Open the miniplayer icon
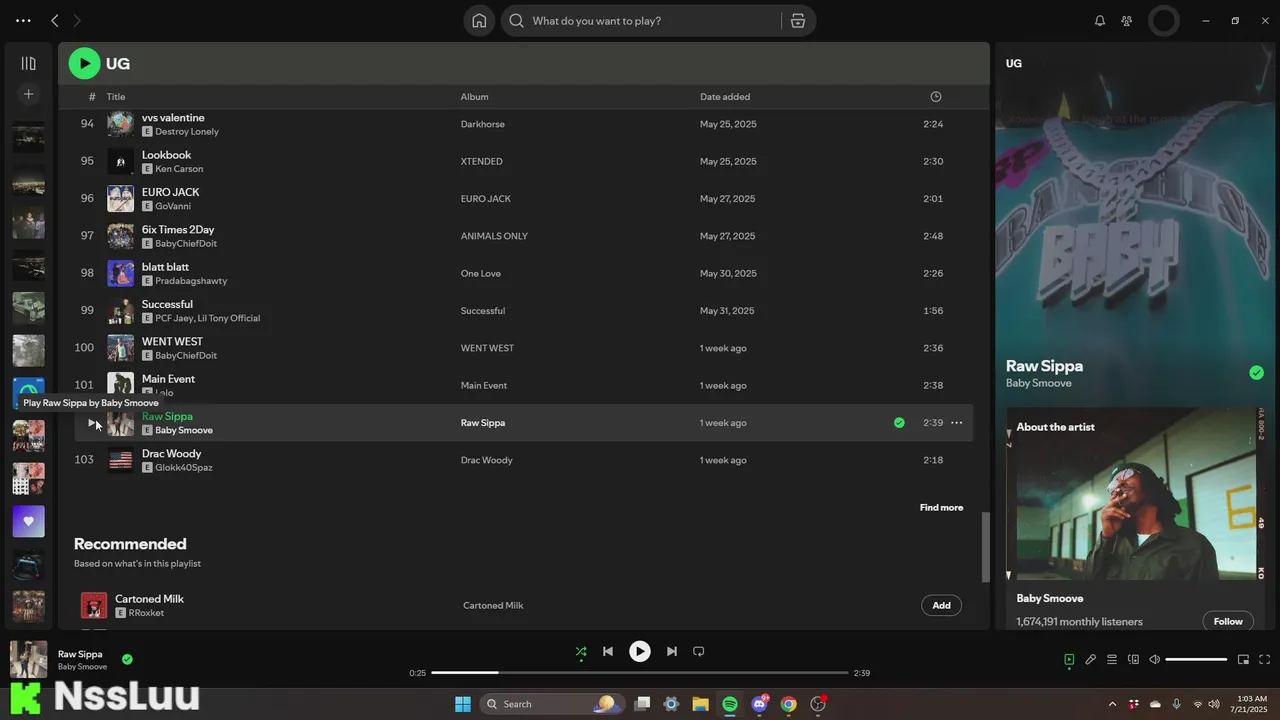Viewport: 1280px width, 720px height. 1243,659
